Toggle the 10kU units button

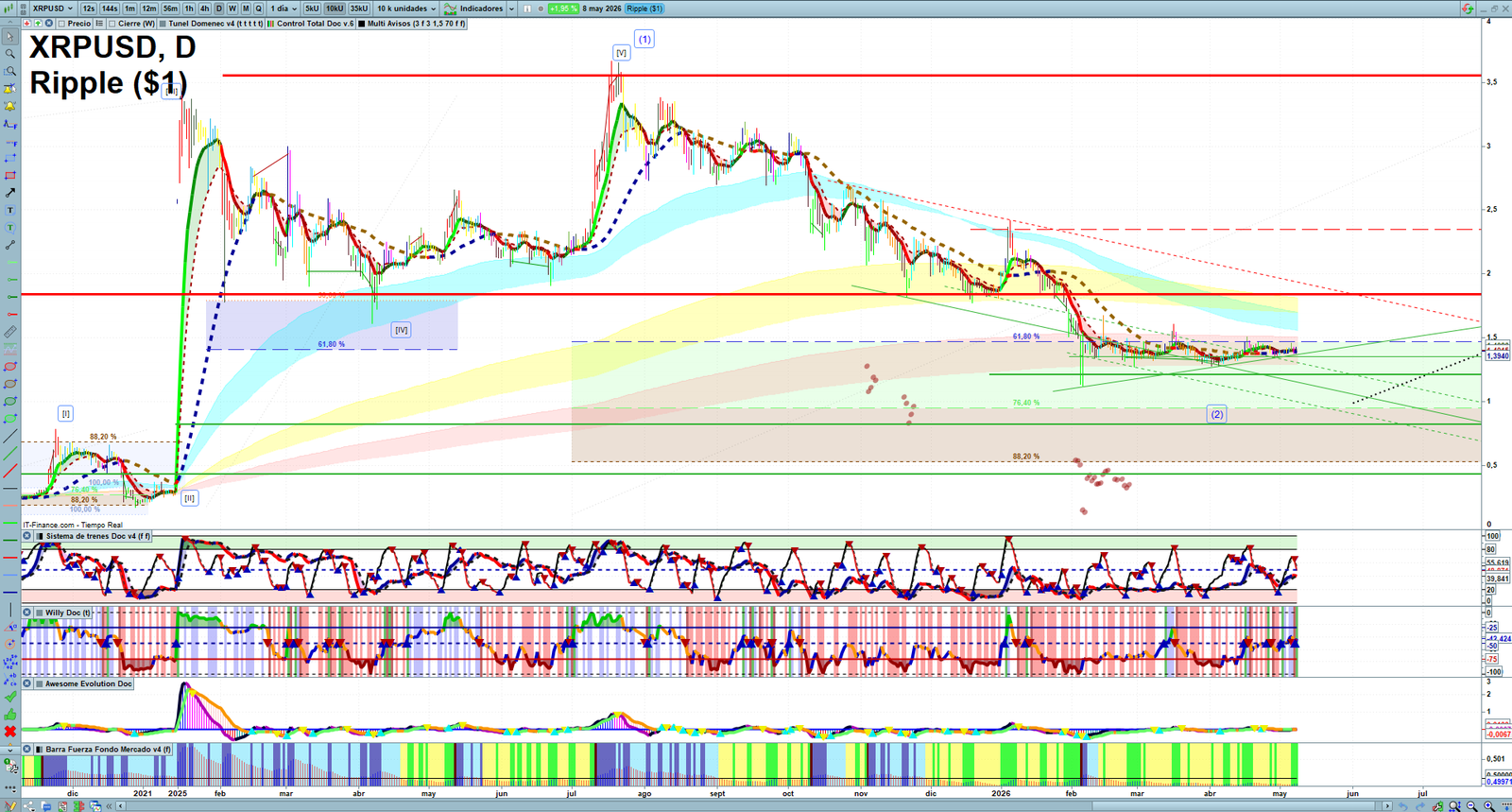tap(335, 9)
